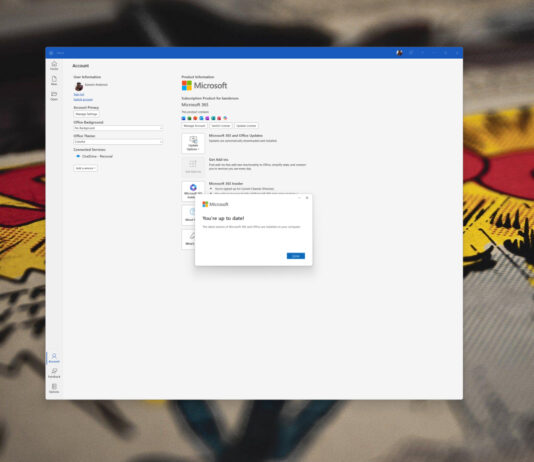
Task: Click the "Account" page heading
Action: click(80, 66)
